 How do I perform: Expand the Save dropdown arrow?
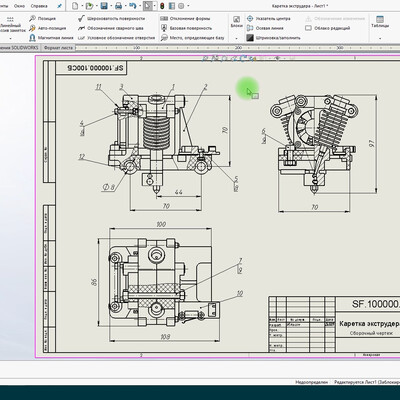110,6
